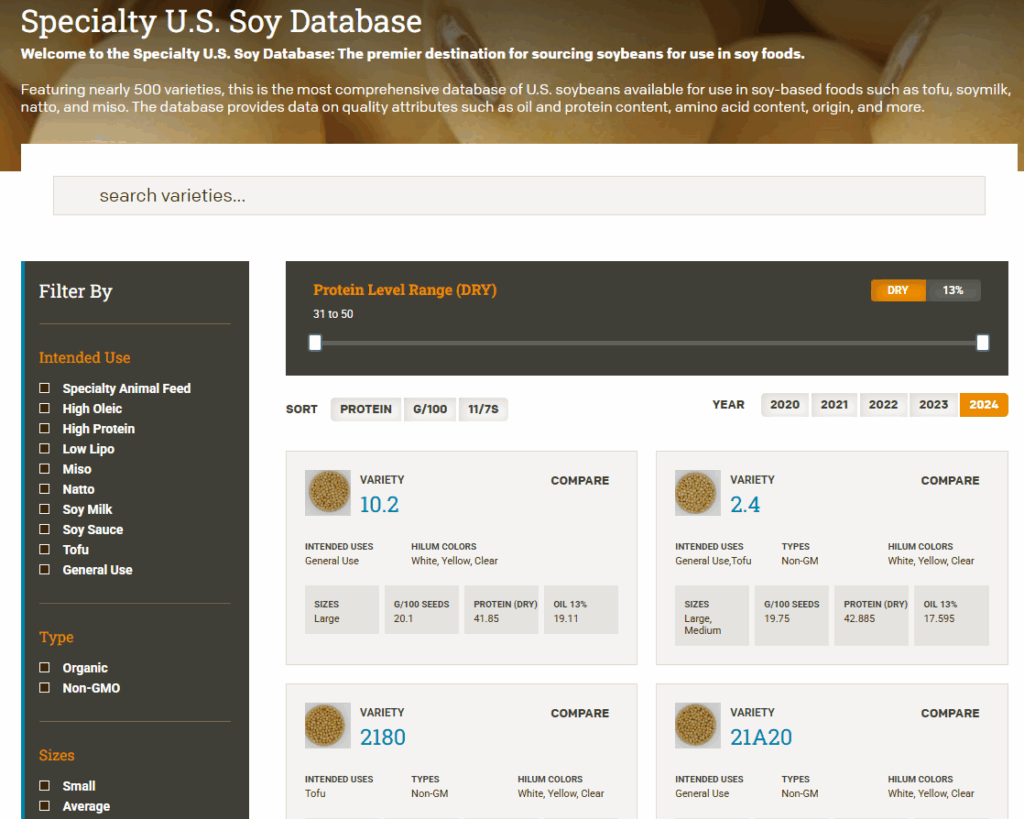
Task: Open variety 10.2 details link
Action: [379, 505]
